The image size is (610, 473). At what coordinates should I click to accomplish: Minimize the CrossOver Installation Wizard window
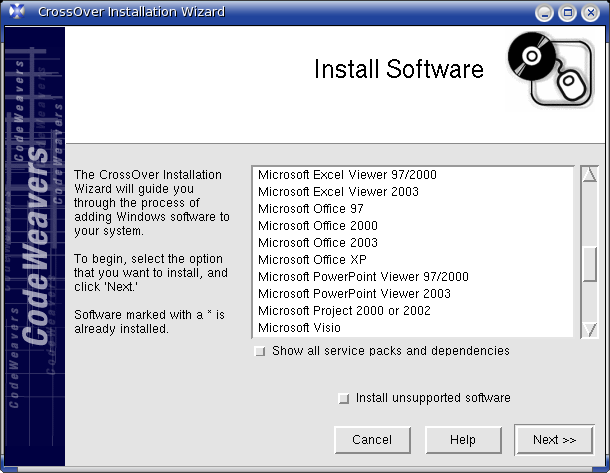click(x=544, y=13)
